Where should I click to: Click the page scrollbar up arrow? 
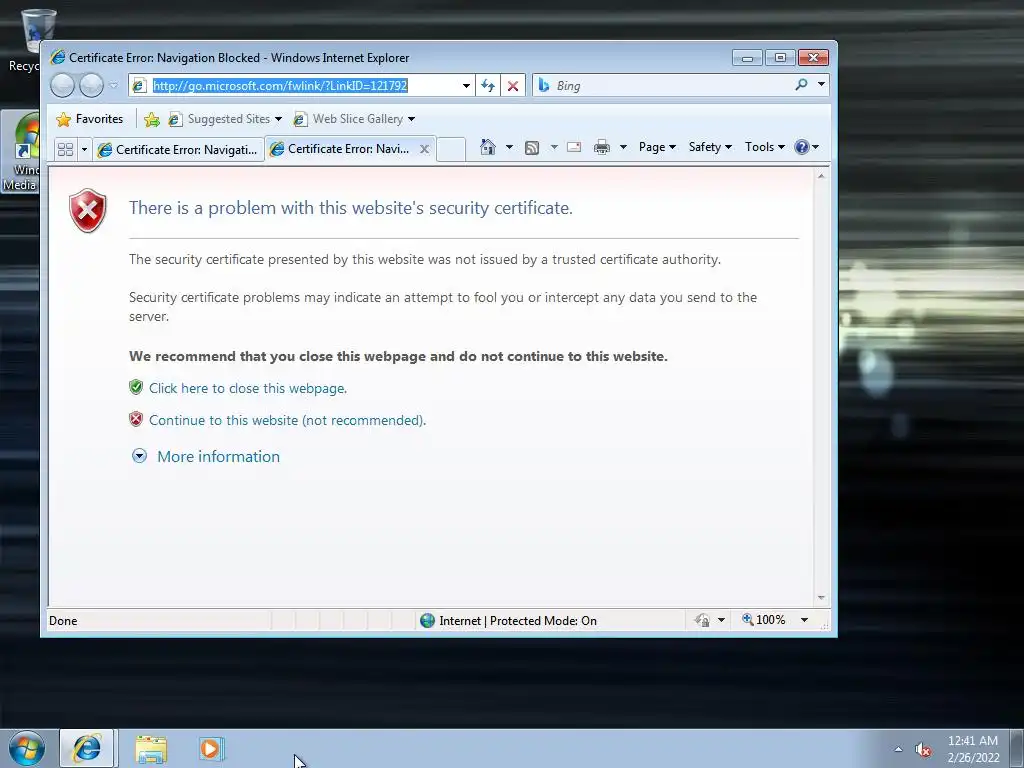(821, 176)
